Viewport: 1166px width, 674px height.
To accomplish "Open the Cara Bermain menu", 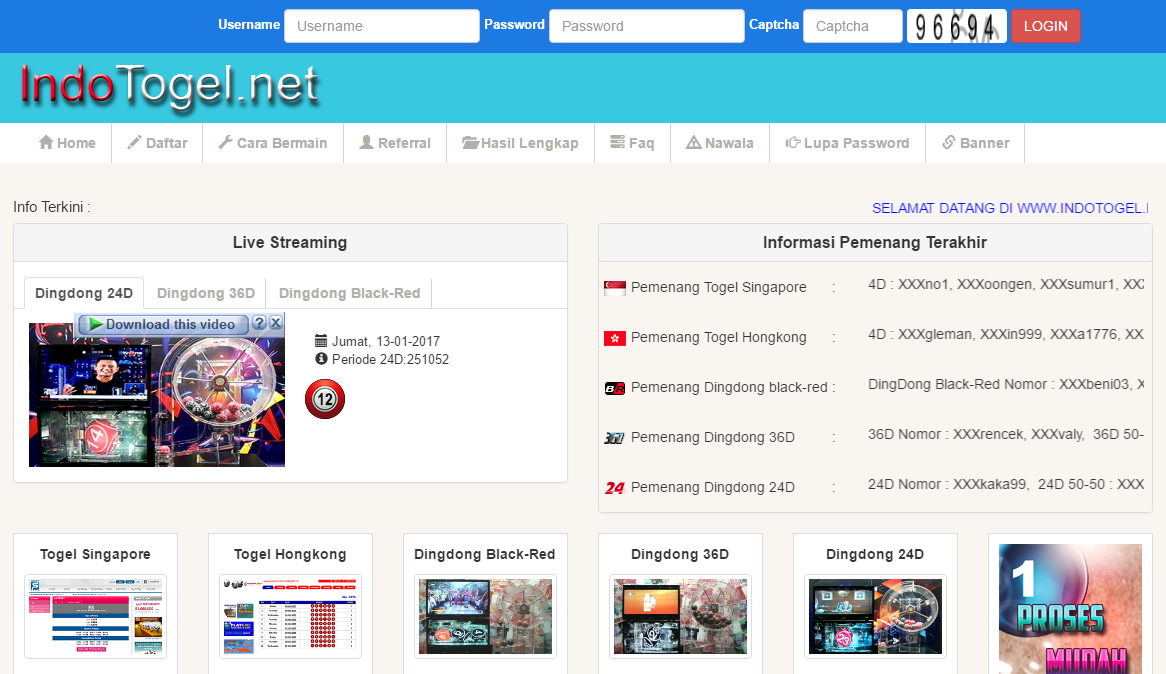I will (x=273, y=143).
